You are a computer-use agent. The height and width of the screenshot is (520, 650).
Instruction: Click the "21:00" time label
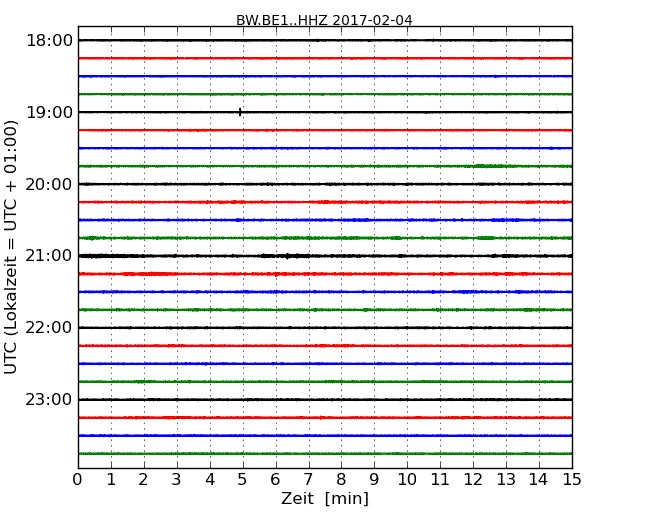point(49,256)
